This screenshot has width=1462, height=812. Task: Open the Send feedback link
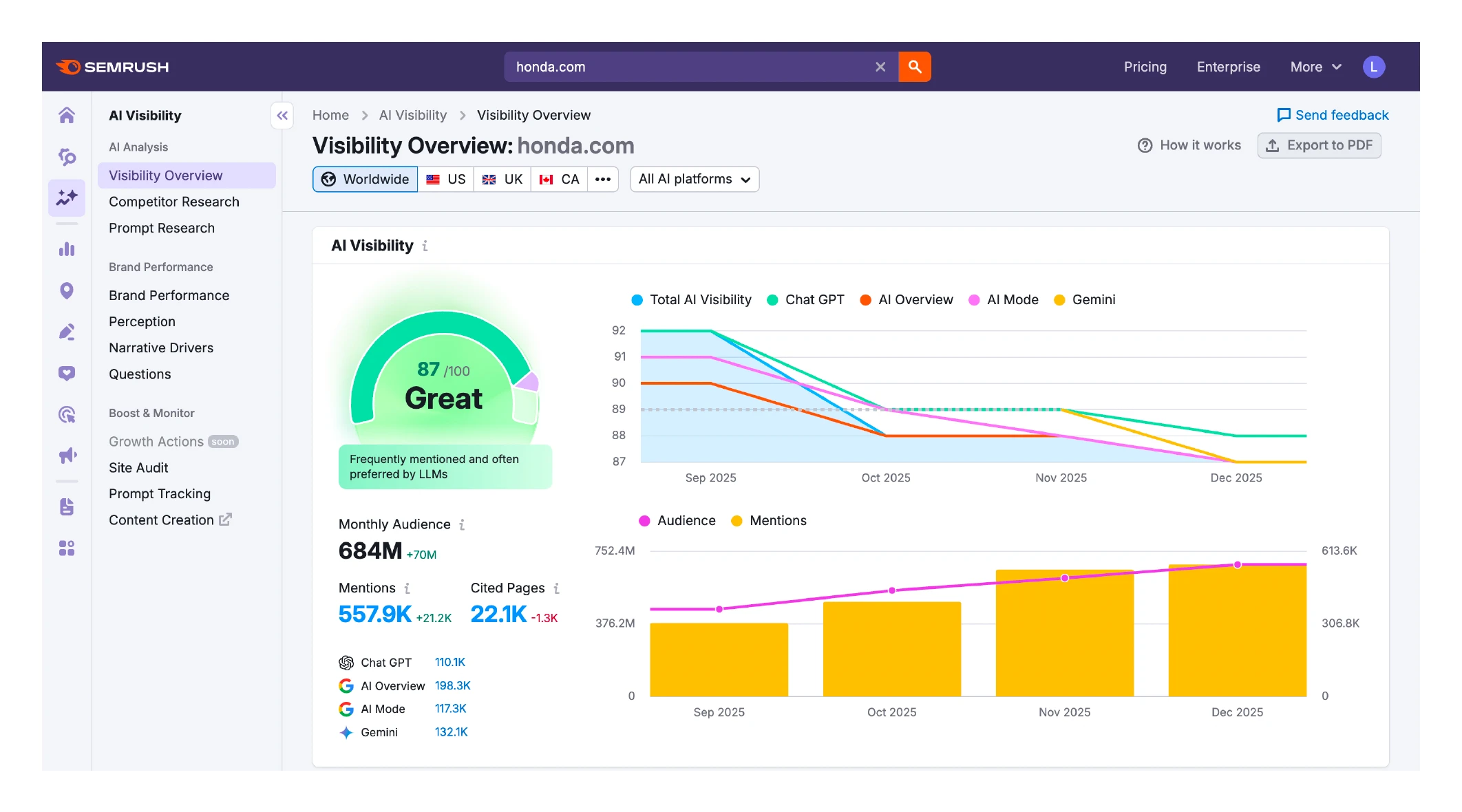(x=1332, y=115)
